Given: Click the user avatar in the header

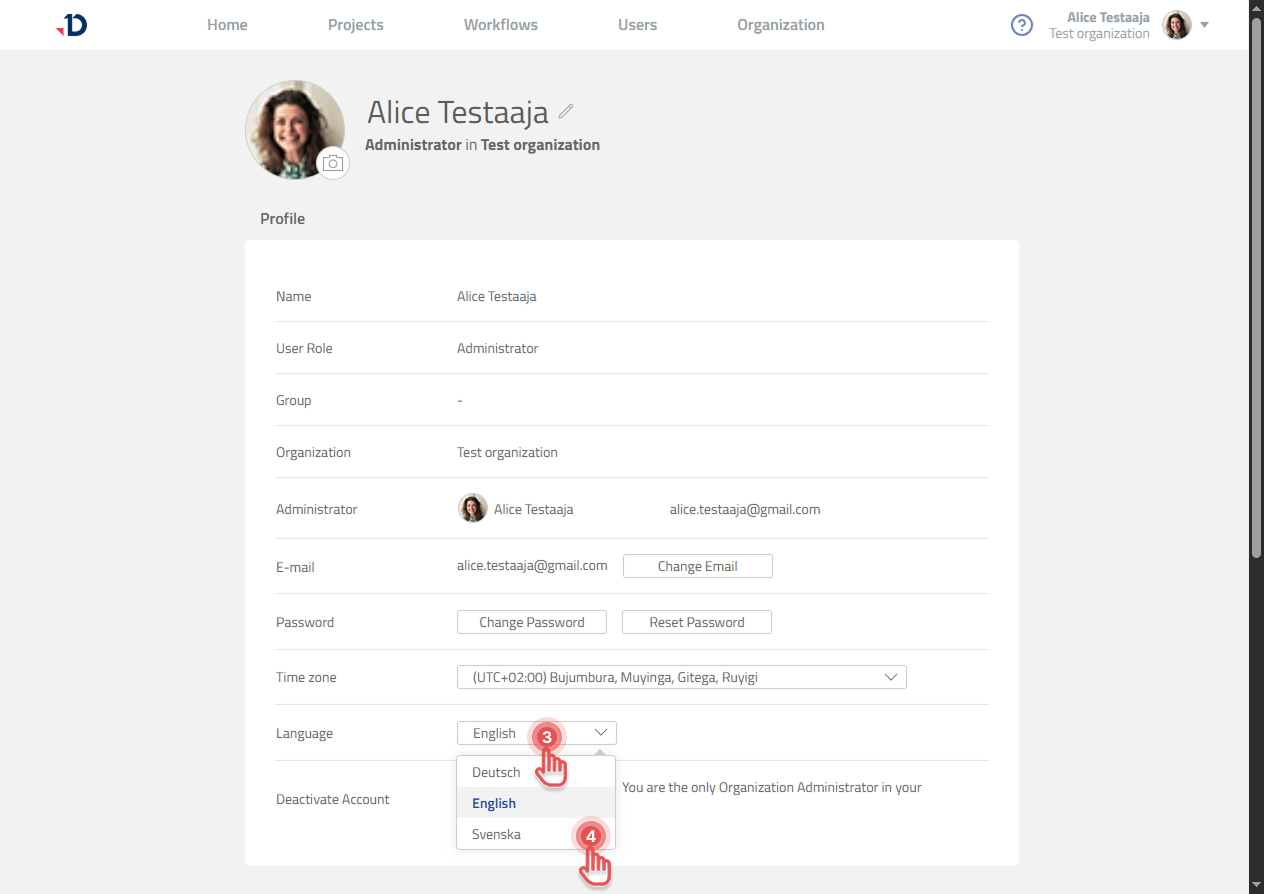Looking at the screenshot, I should point(1177,25).
